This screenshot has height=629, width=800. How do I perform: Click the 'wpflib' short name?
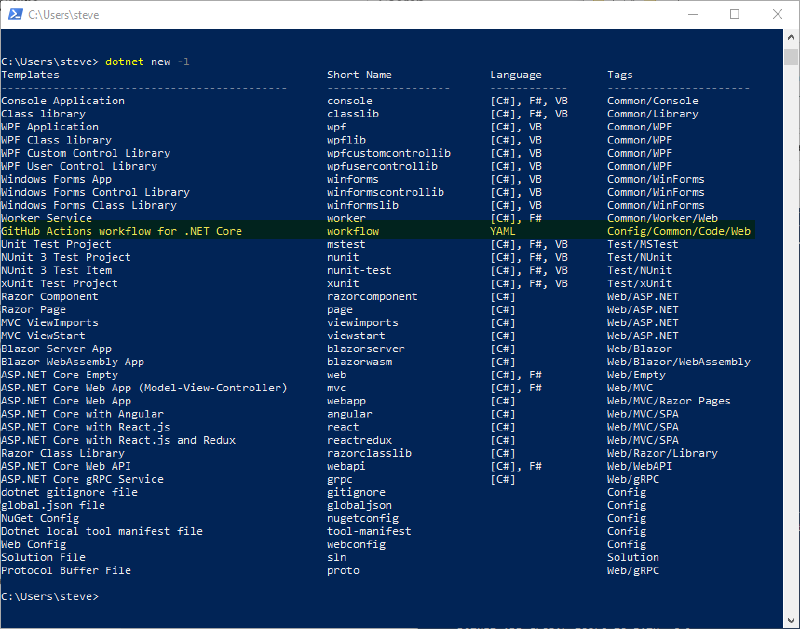coord(346,140)
